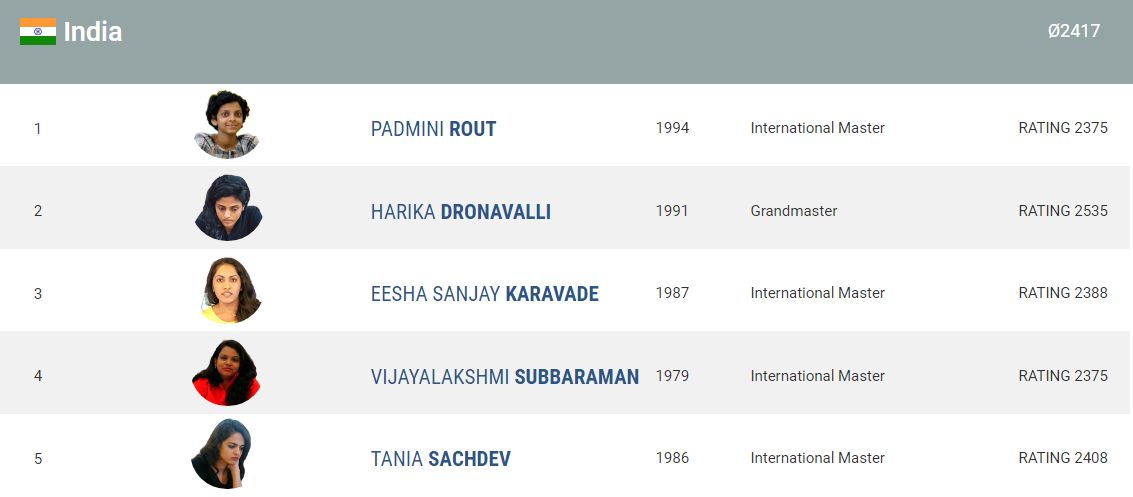Select Vijayalakshmi Subbaraman's name

point(504,377)
